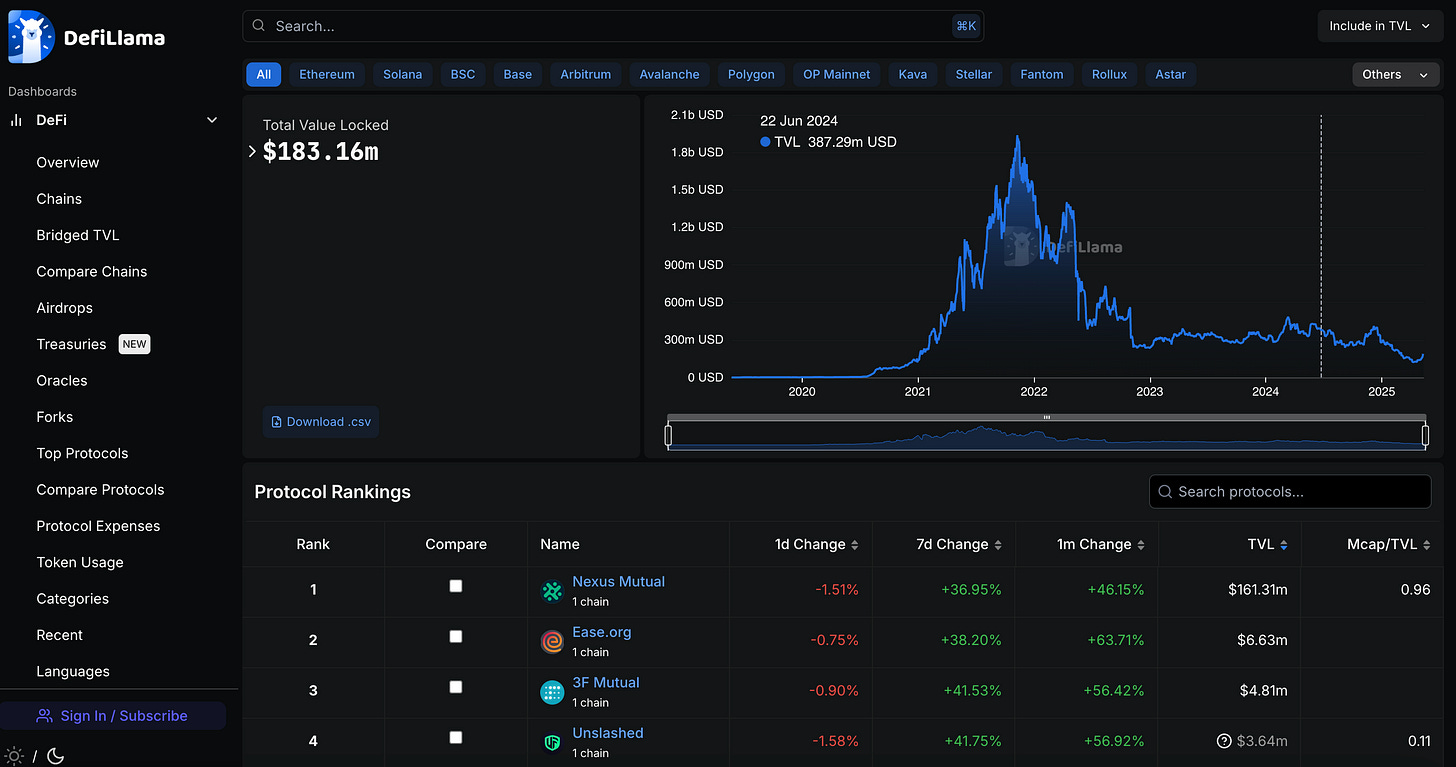1456x767 pixels.
Task: Select the Arbitrum chain tab
Action: pos(586,74)
